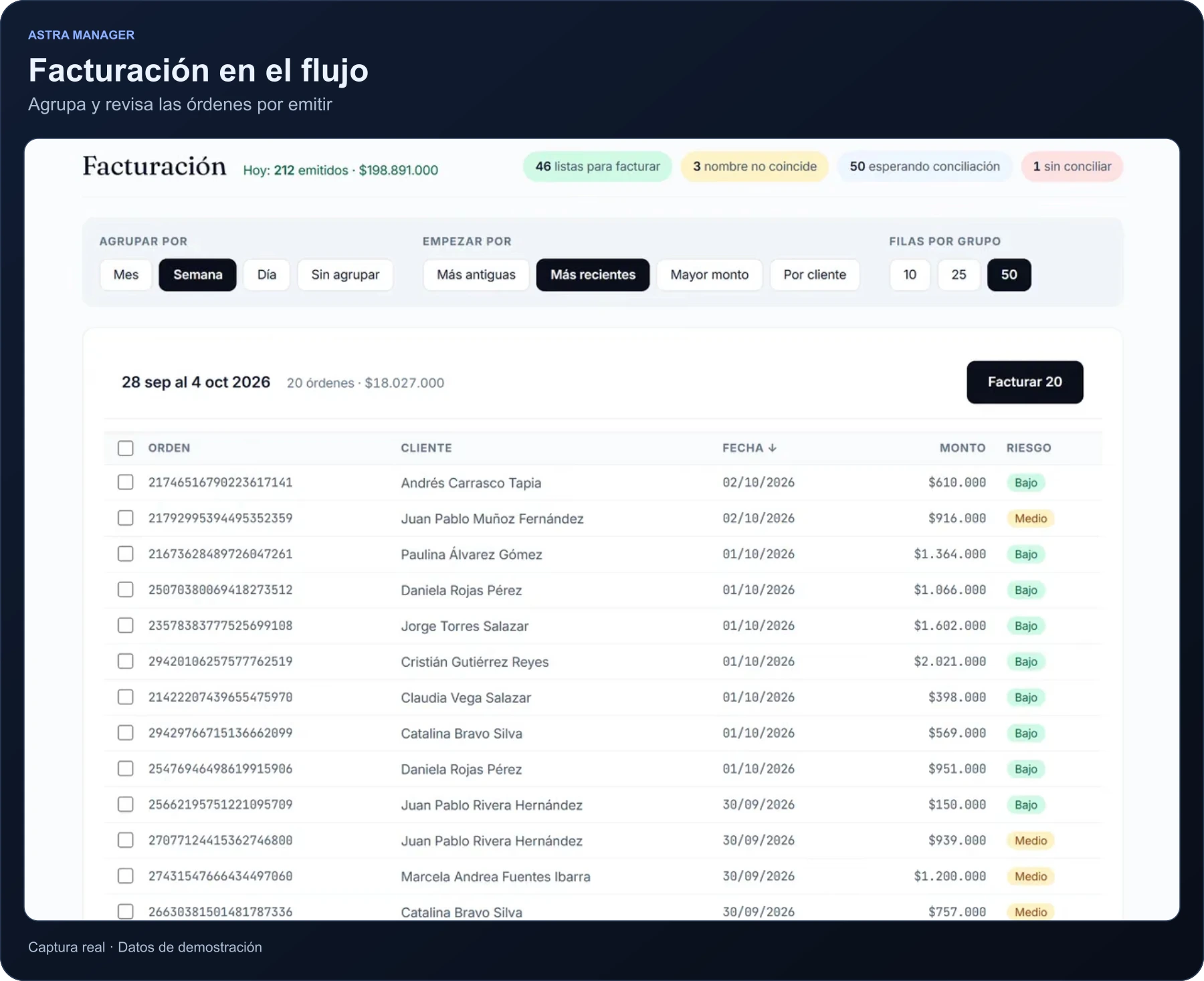The height and width of the screenshot is (981, 1204).
Task: Start with Más antiguas orders
Action: click(x=476, y=275)
